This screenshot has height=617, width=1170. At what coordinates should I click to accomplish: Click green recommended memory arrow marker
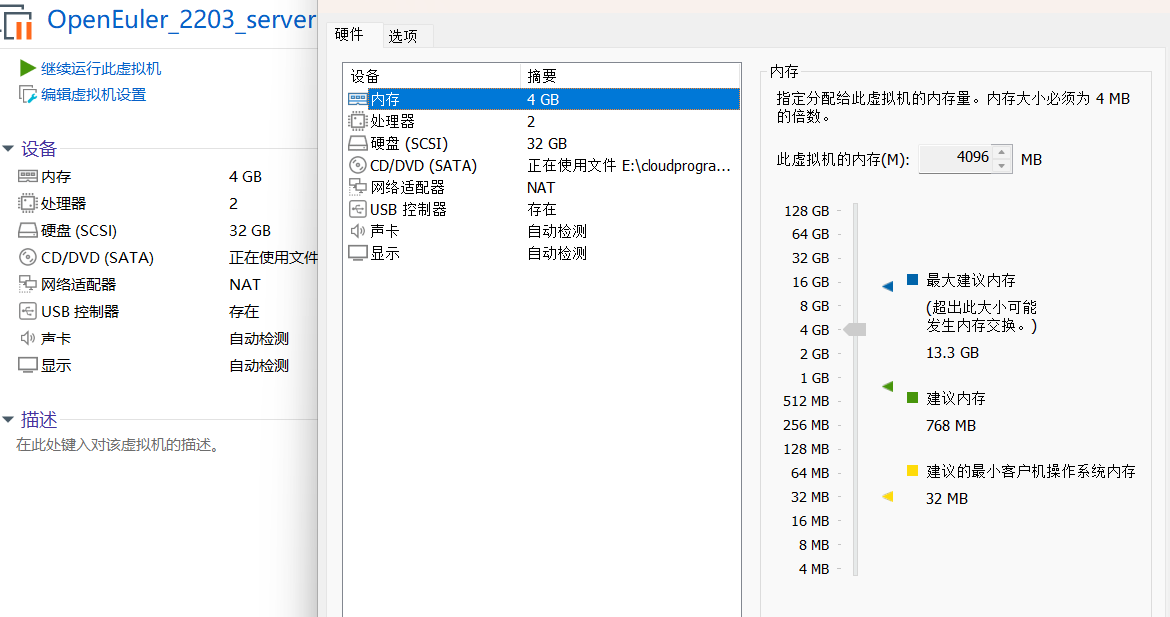(887, 386)
